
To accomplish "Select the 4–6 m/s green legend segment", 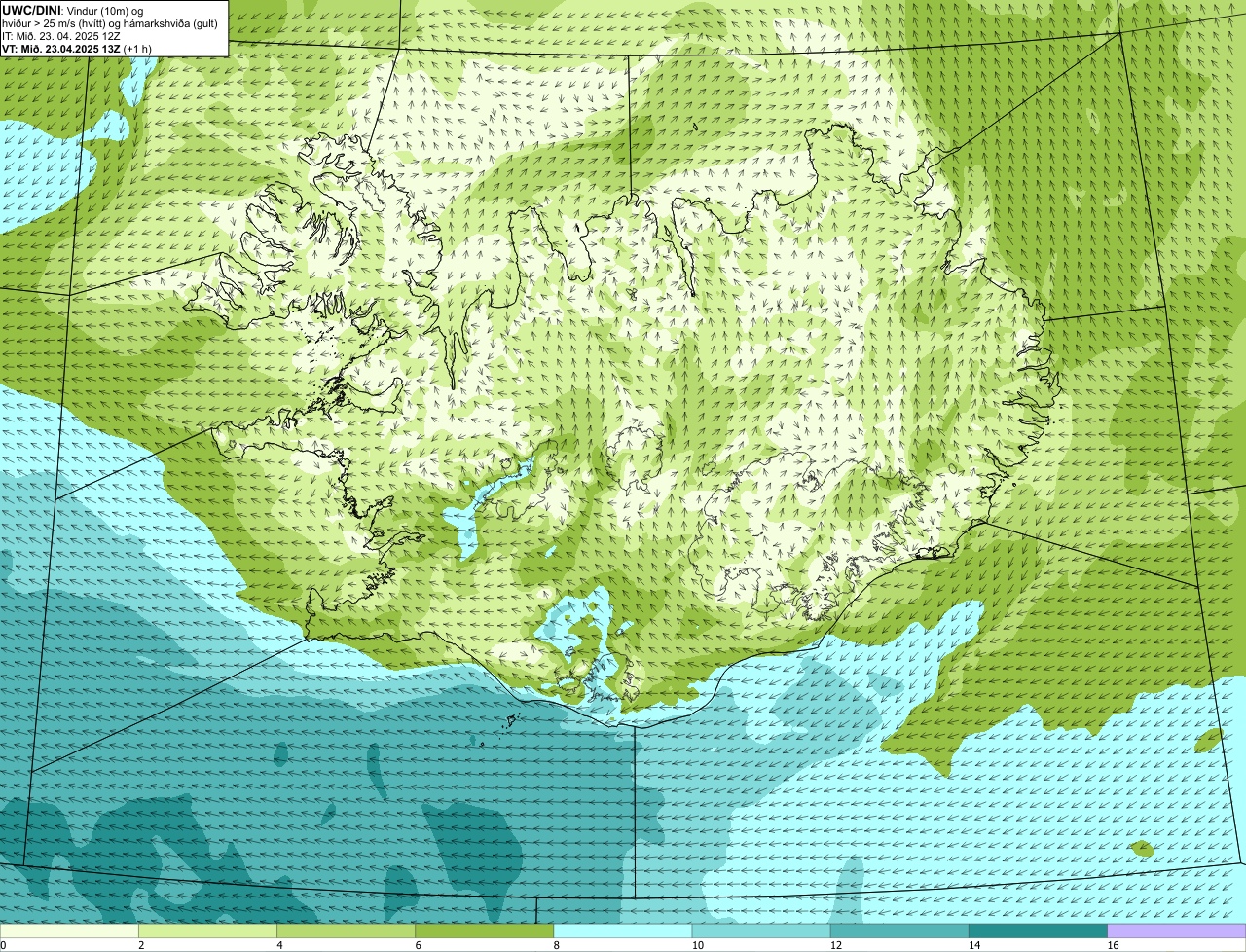I will pyautogui.click(x=346, y=932).
